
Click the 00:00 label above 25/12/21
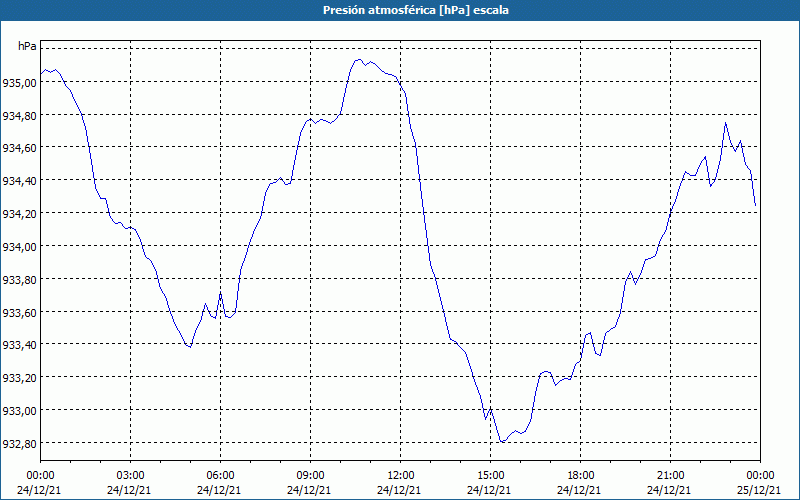pyautogui.click(x=760, y=476)
